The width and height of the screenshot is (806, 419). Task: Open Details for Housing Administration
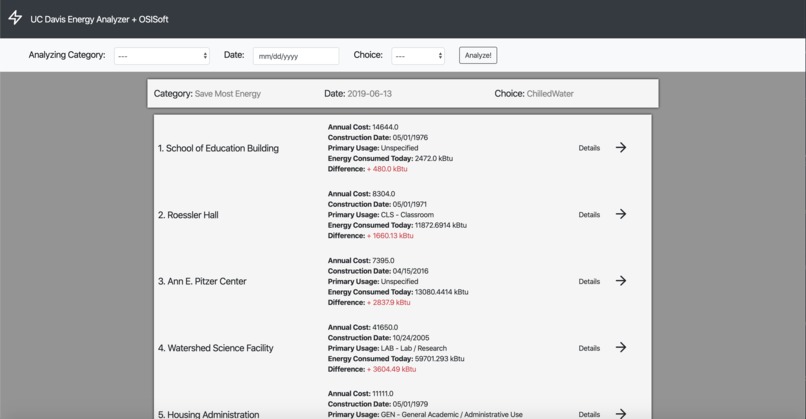click(589, 414)
